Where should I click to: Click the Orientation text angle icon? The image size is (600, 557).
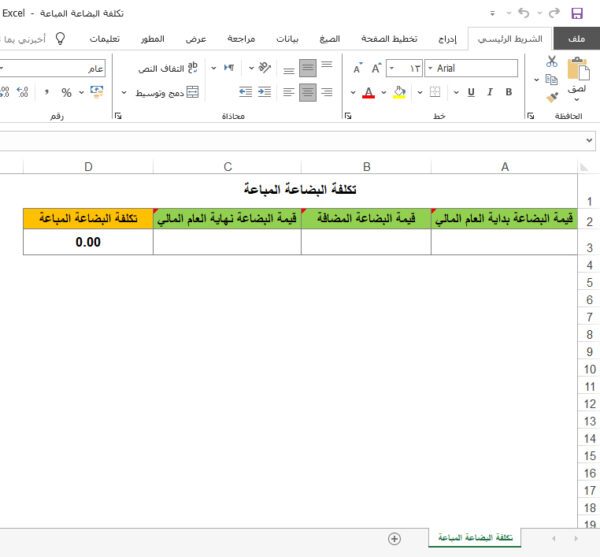coord(264,68)
